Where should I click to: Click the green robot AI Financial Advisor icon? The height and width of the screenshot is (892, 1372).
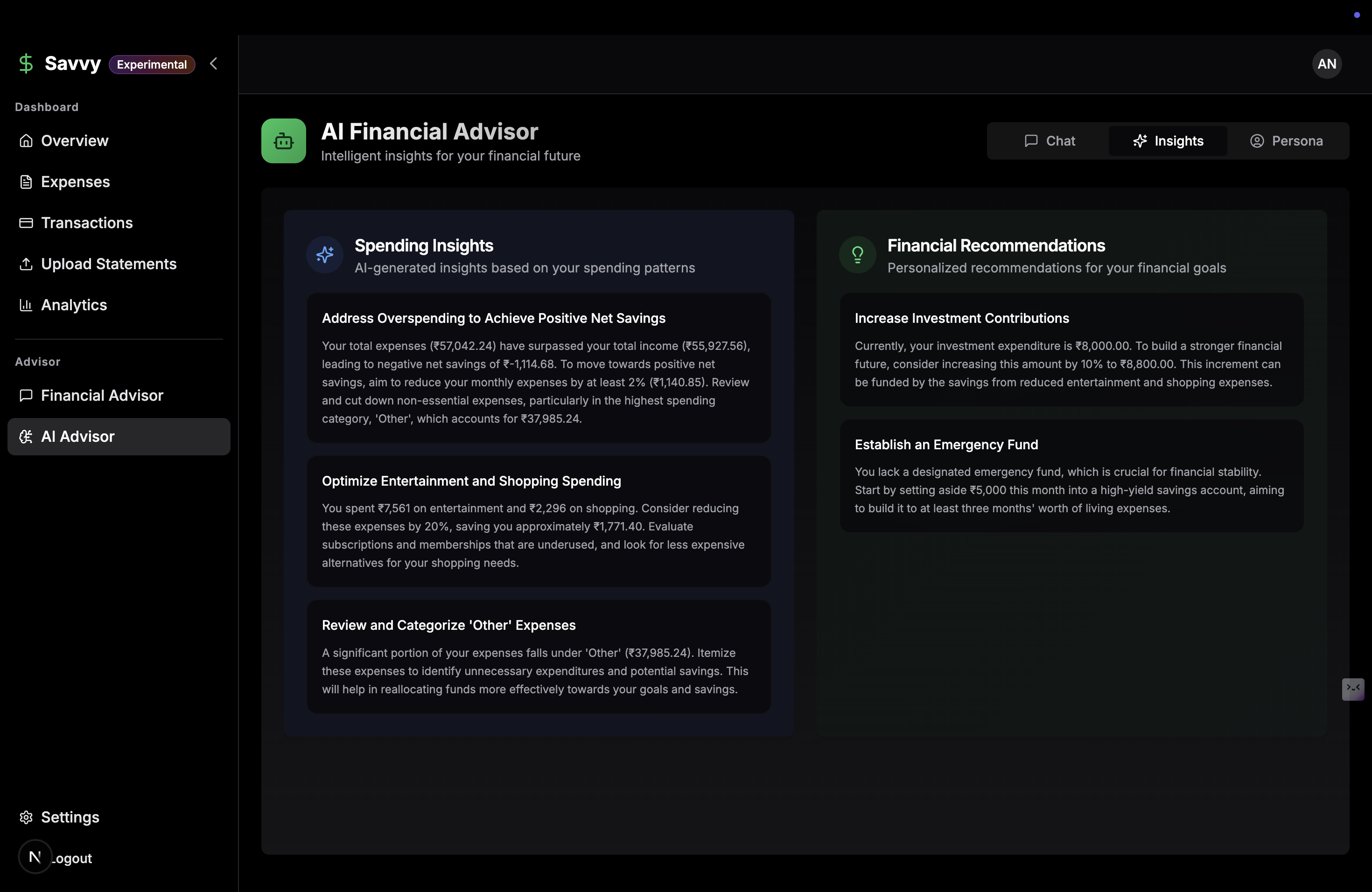pyautogui.click(x=284, y=141)
